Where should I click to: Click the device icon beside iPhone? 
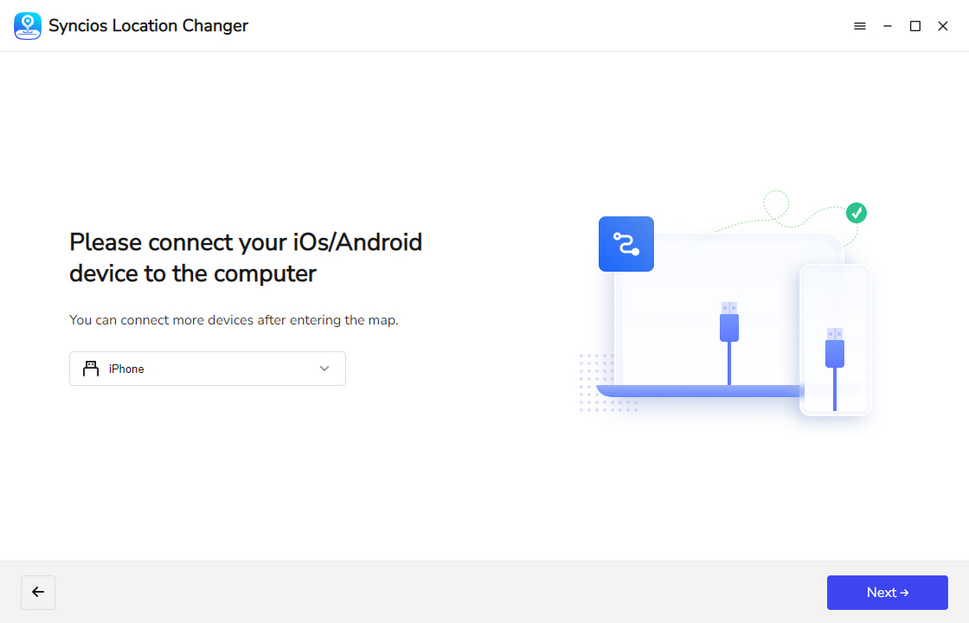coord(91,369)
